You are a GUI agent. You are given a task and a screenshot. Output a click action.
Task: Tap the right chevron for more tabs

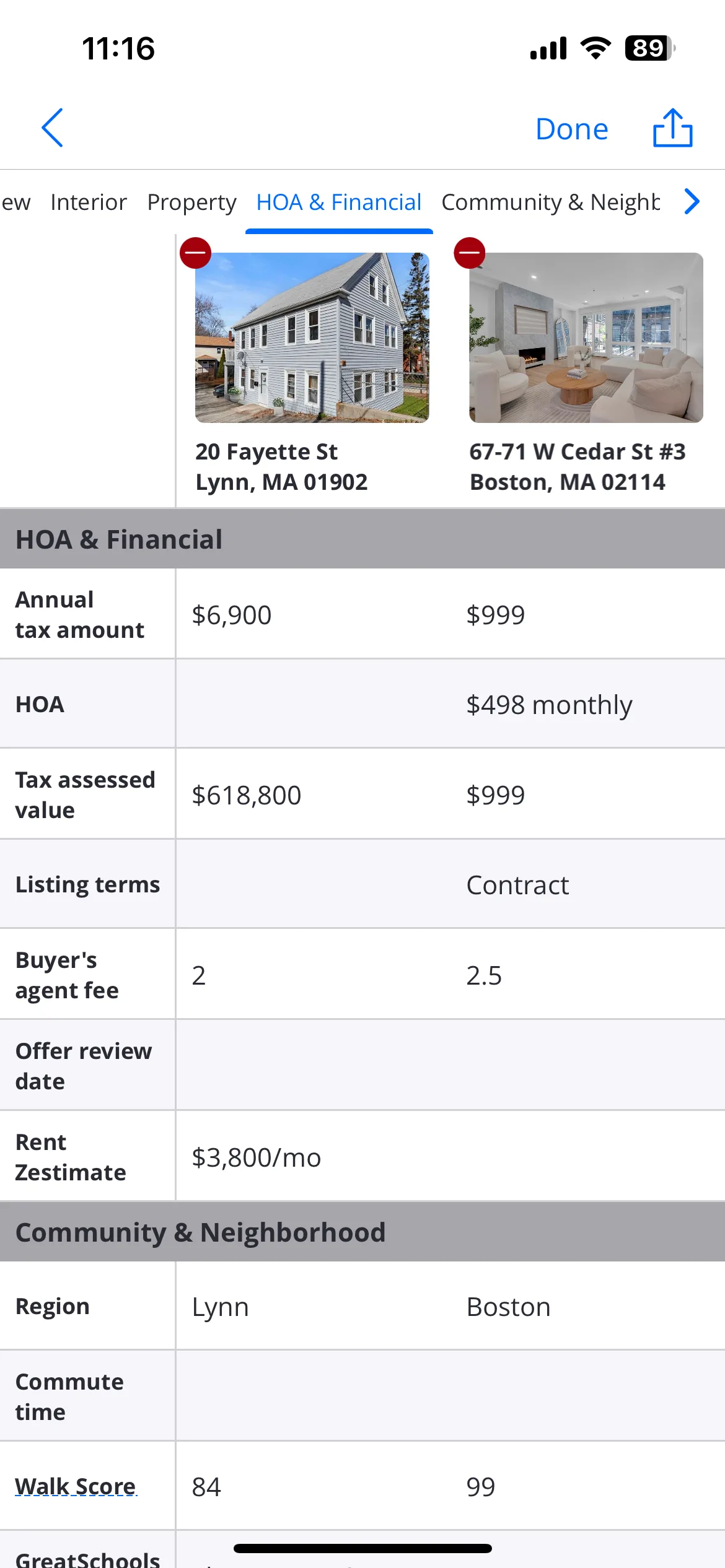[x=692, y=202]
